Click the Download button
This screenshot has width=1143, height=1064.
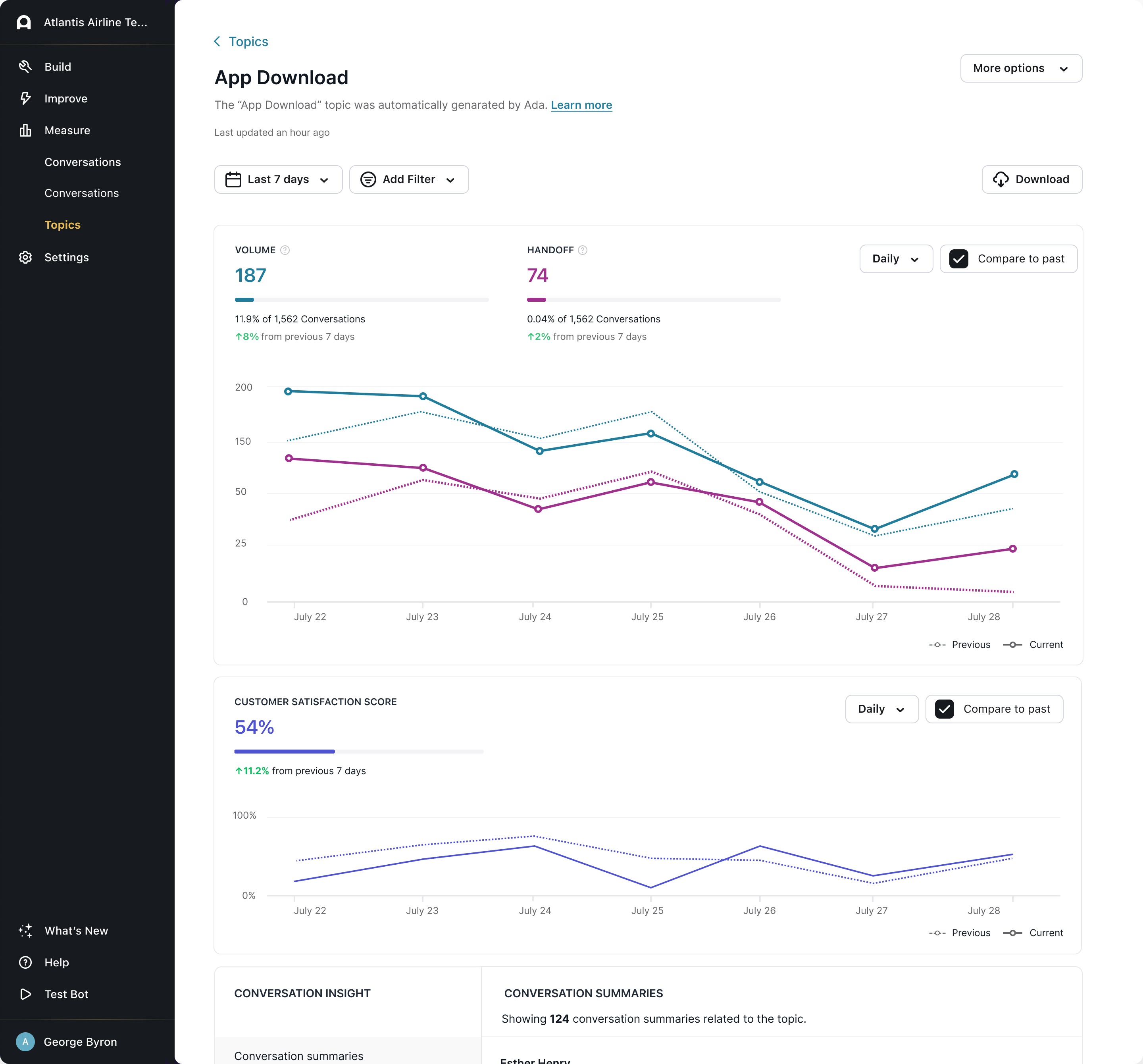1031,179
